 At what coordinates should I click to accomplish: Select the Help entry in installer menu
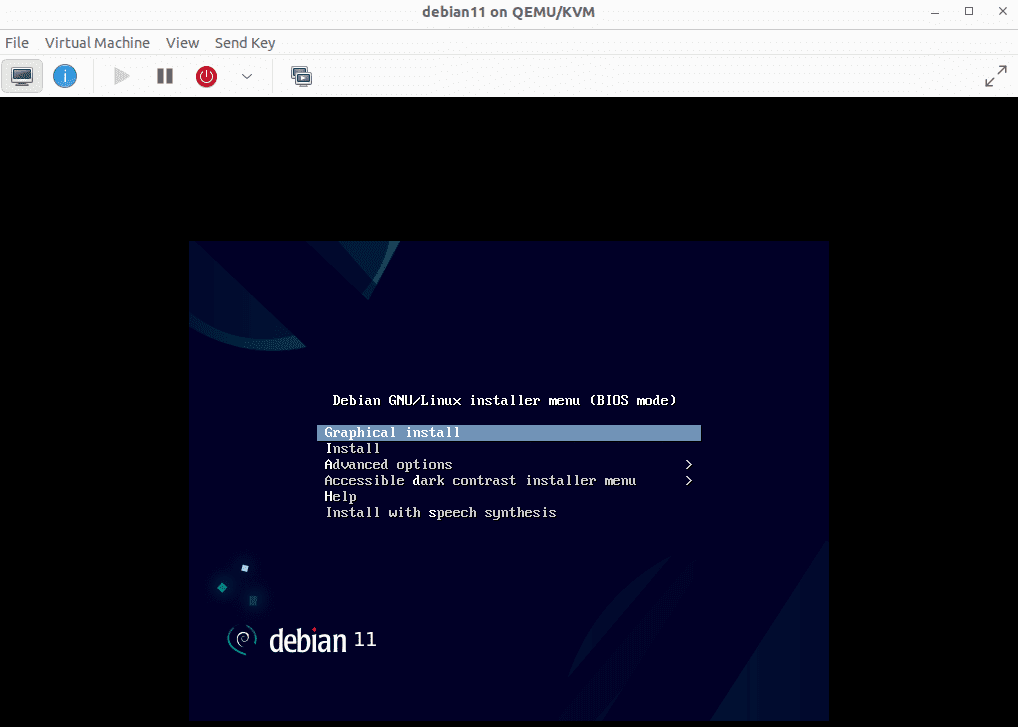(341, 497)
